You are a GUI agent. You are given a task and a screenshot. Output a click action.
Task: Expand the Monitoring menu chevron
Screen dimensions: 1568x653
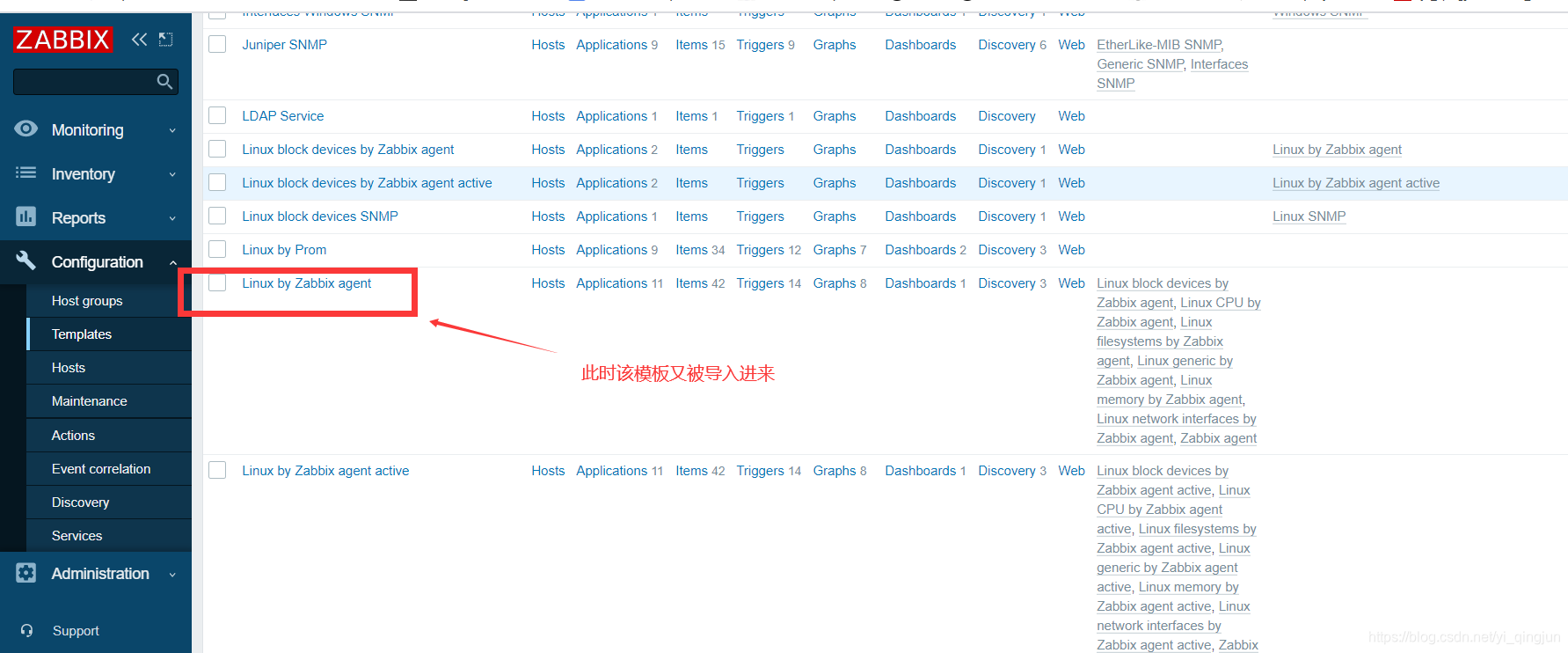[172, 130]
